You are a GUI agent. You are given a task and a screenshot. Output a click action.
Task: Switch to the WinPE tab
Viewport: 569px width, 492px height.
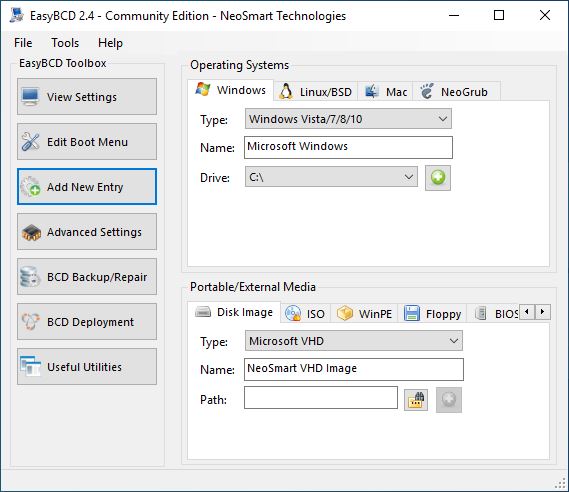tap(364, 314)
